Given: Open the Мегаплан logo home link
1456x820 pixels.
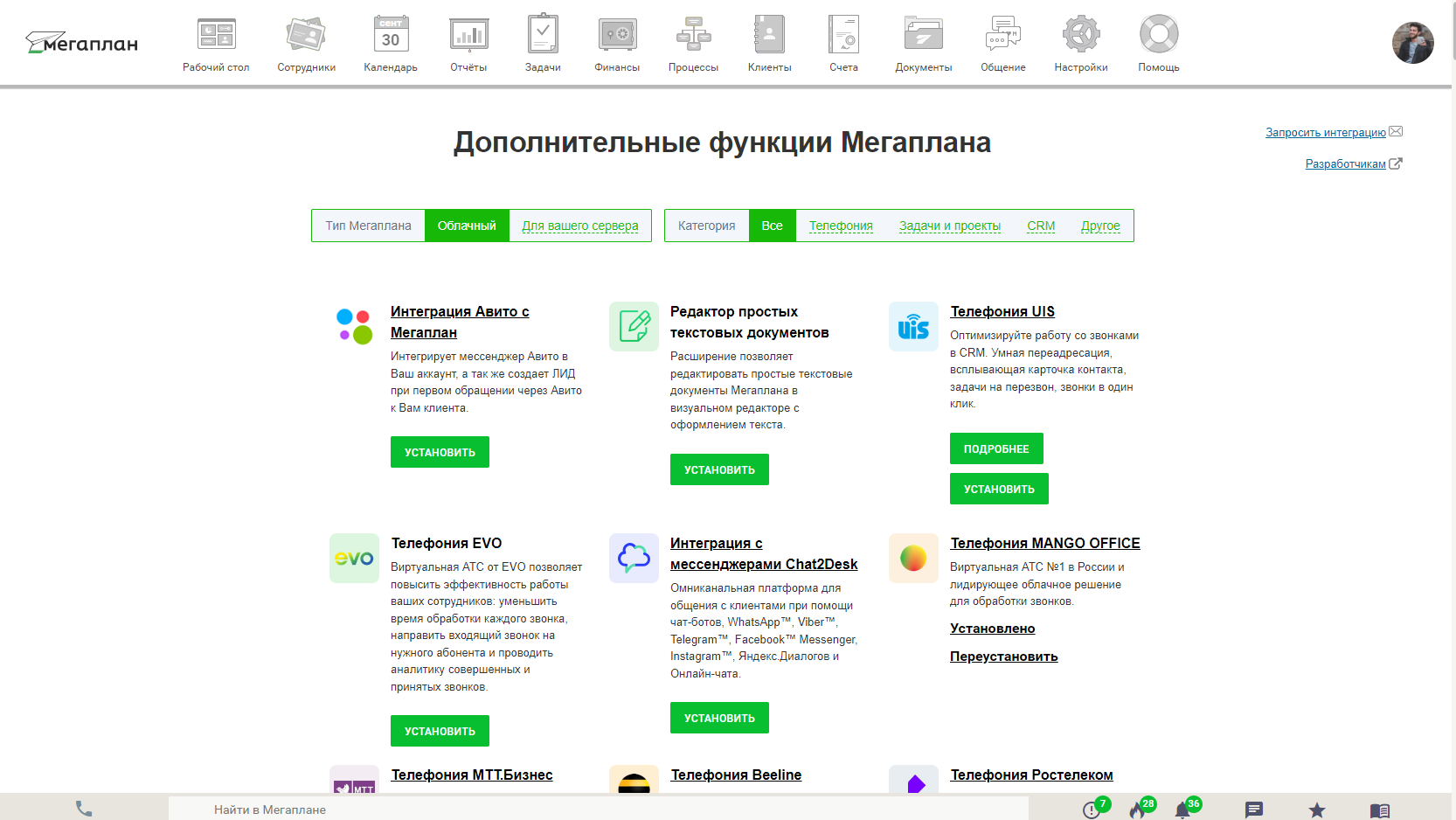Looking at the screenshot, I should coord(82,43).
